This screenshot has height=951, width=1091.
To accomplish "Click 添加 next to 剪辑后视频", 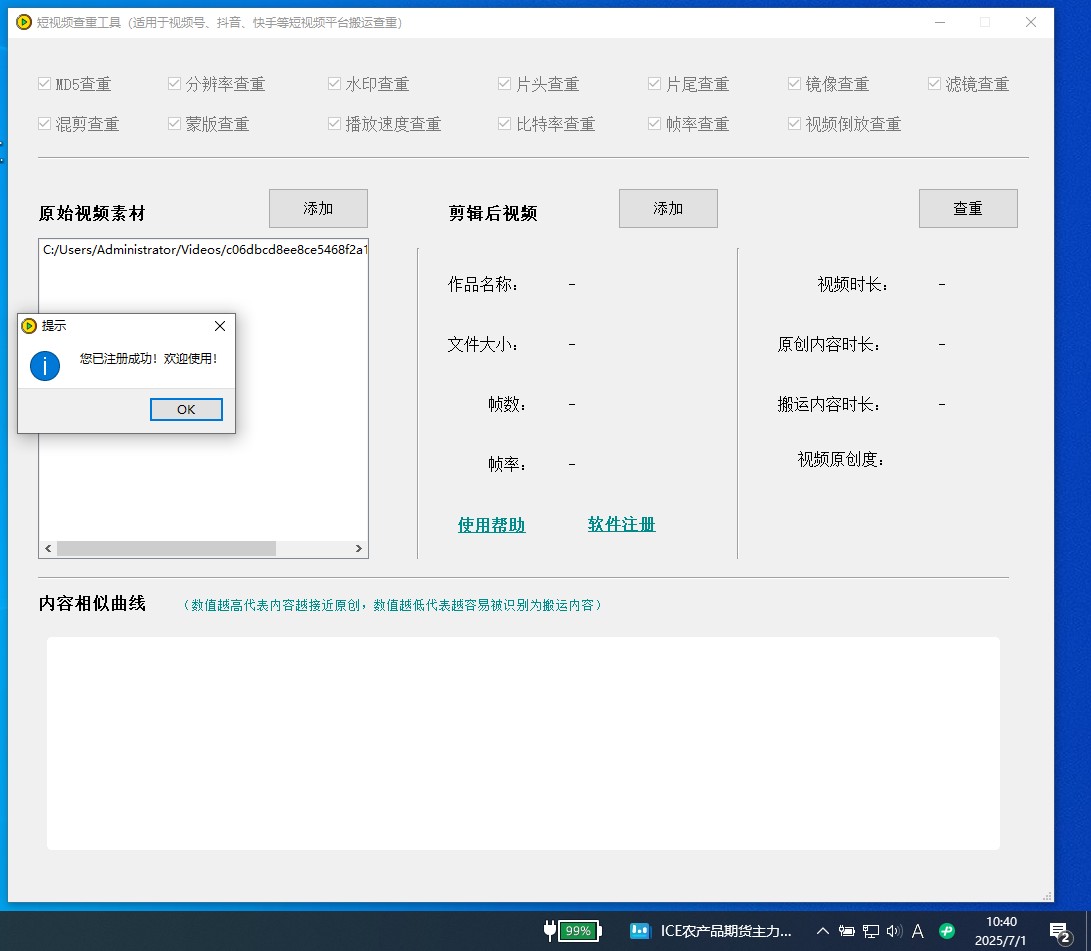I will 668,208.
